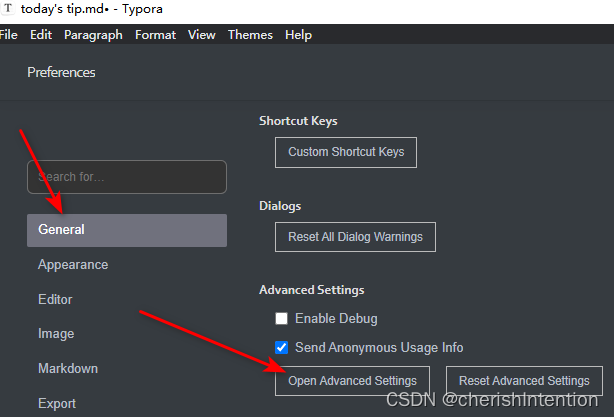Open the Paragraph menu
The height and width of the screenshot is (417, 614).
(x=93, y=35)
